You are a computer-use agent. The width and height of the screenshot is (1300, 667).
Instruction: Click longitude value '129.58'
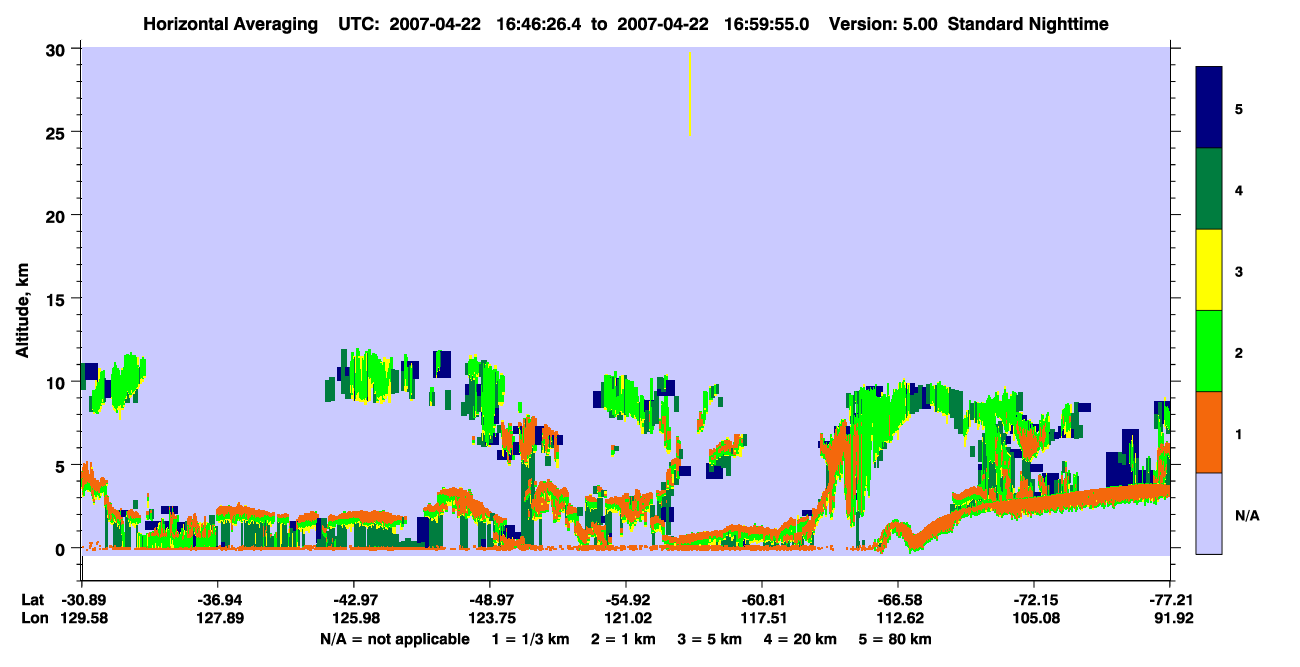point(83,618)
